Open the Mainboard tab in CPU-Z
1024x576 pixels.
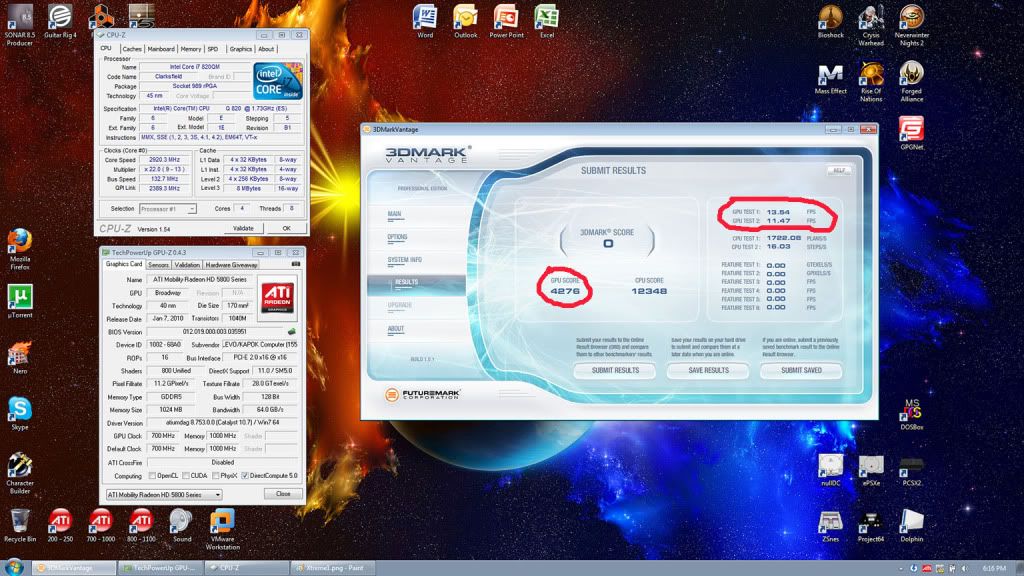tap(161, 49)
